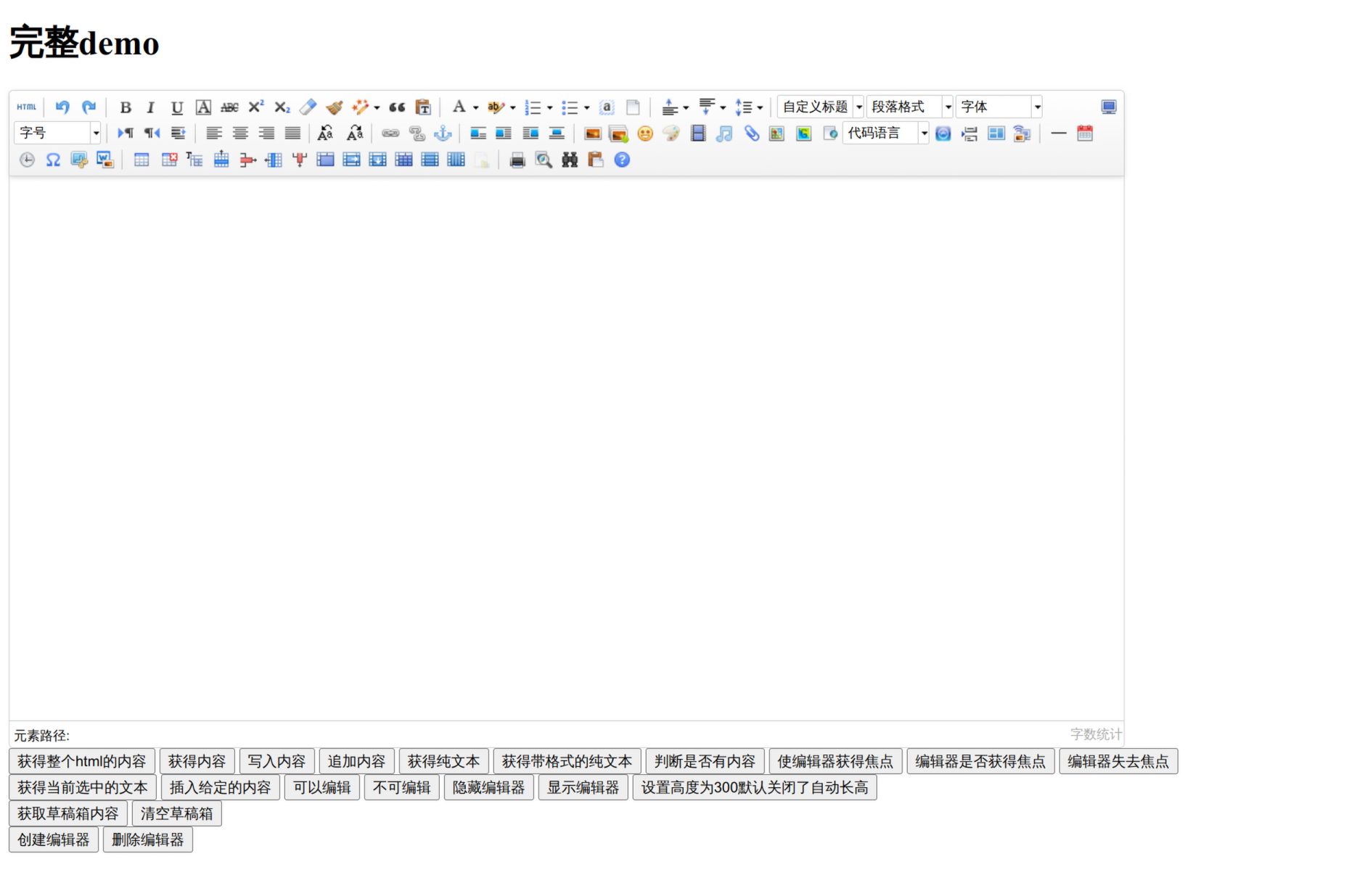Toggle underline formatting
This screenshot has height=896, width=1365.
pos(177,107)
